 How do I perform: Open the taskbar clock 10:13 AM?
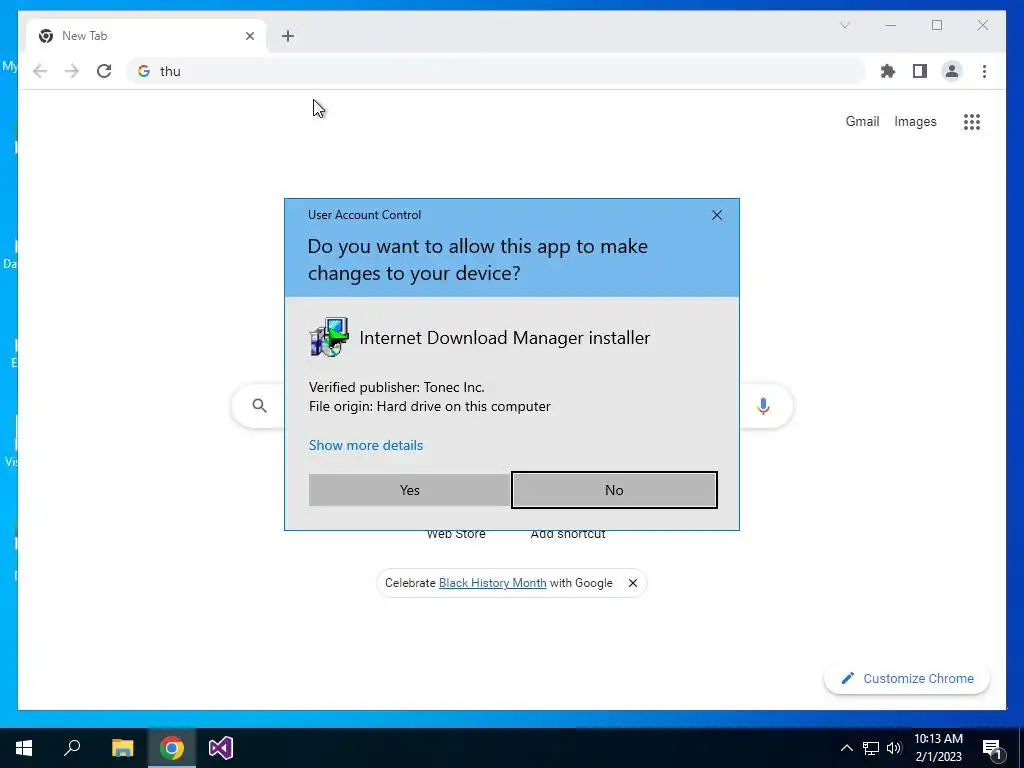point(938,748)
